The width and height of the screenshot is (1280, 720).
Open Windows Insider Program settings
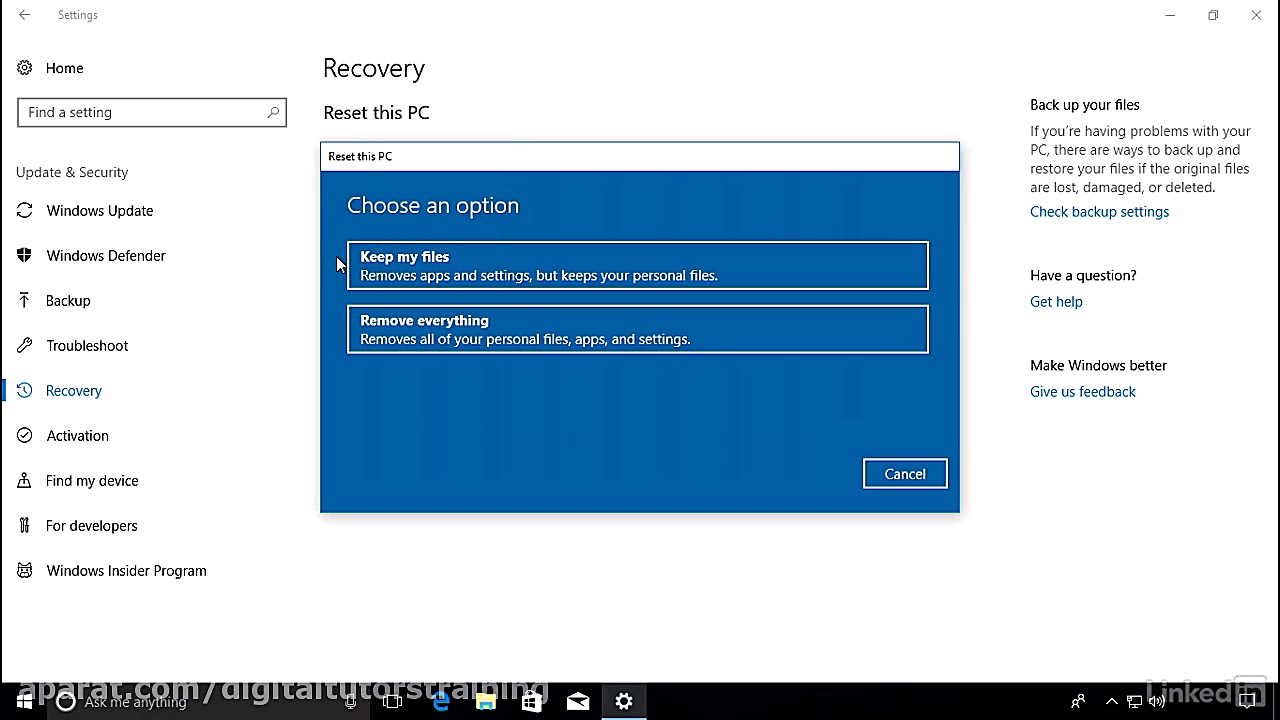tap(126, 570)
